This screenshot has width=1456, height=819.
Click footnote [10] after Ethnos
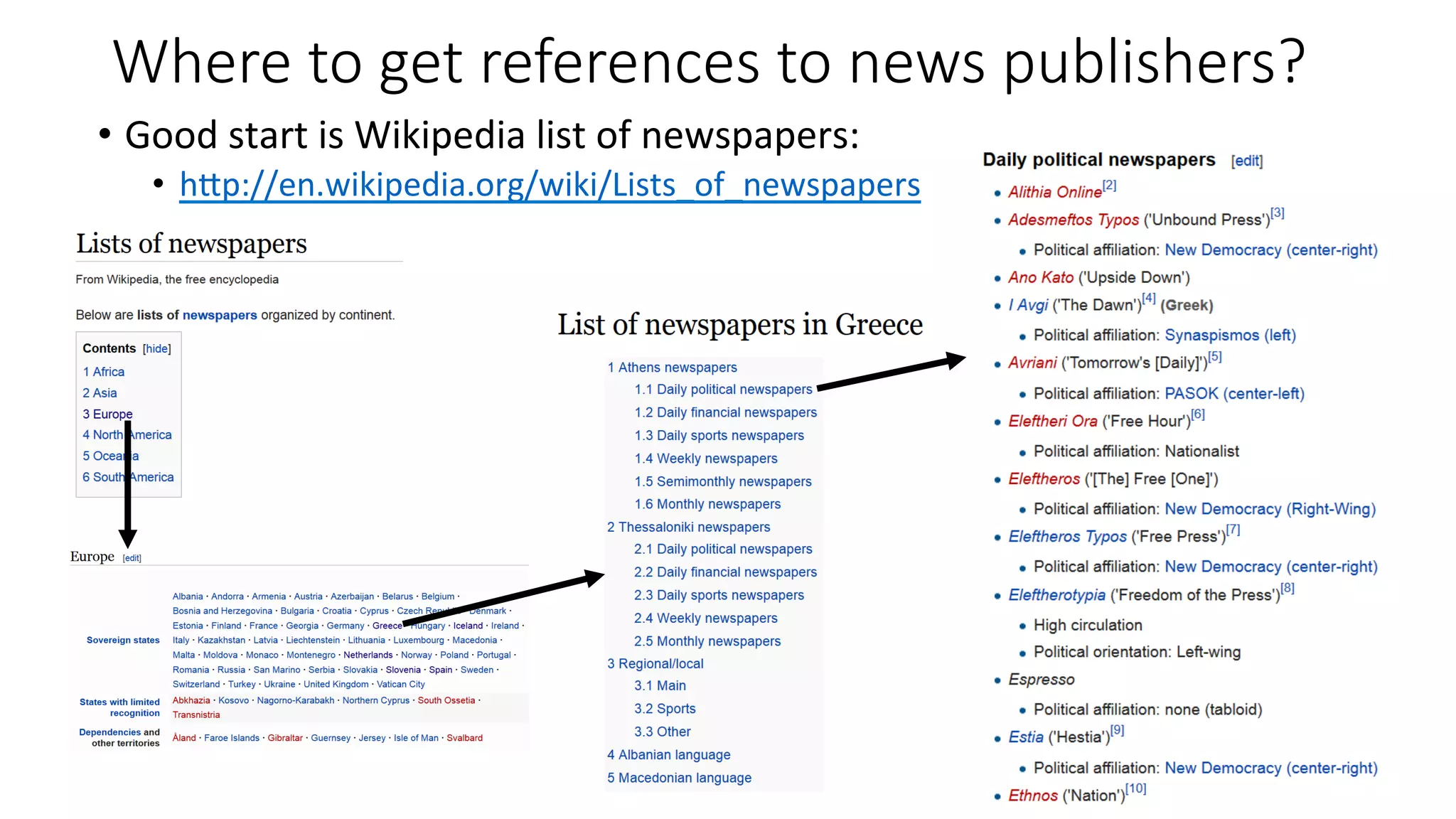[1136, 788]
